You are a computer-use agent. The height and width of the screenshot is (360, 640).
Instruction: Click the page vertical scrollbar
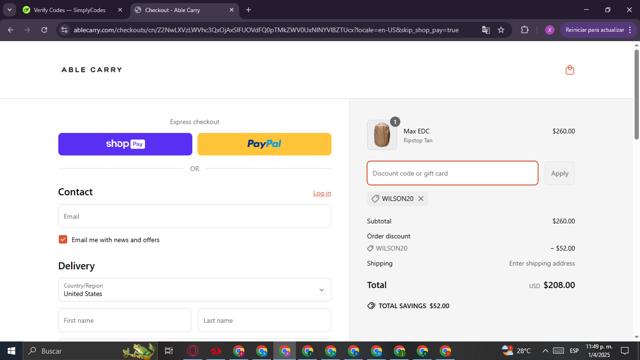[x=636, y=95]
